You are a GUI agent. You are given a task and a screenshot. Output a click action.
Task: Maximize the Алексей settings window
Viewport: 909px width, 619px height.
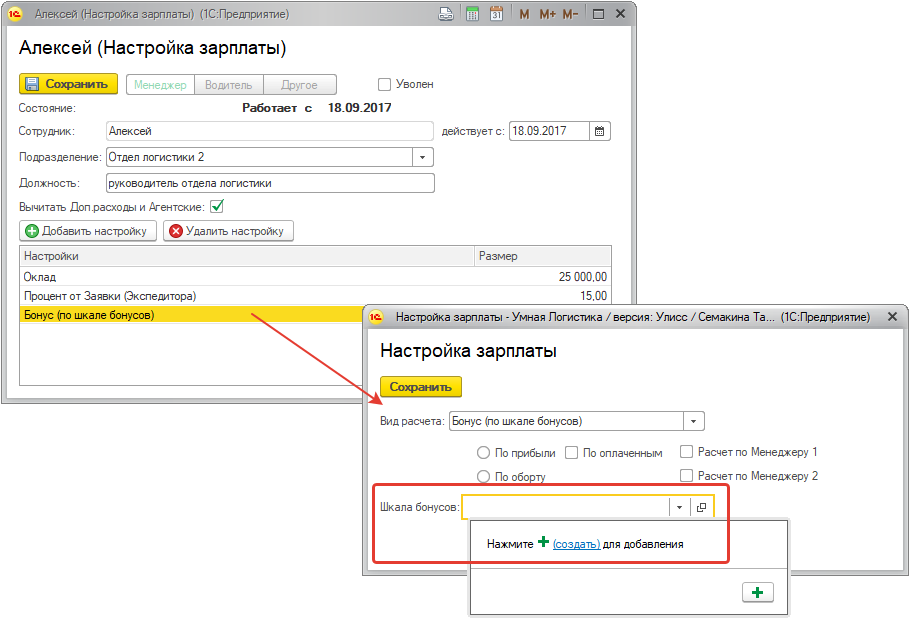598,14
